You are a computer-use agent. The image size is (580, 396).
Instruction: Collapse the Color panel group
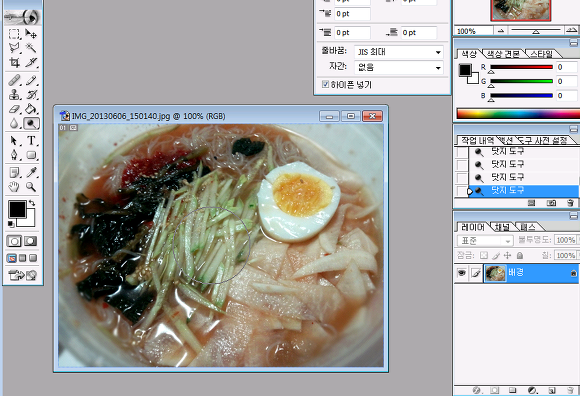pyautogui.click(x=573, y=43)
